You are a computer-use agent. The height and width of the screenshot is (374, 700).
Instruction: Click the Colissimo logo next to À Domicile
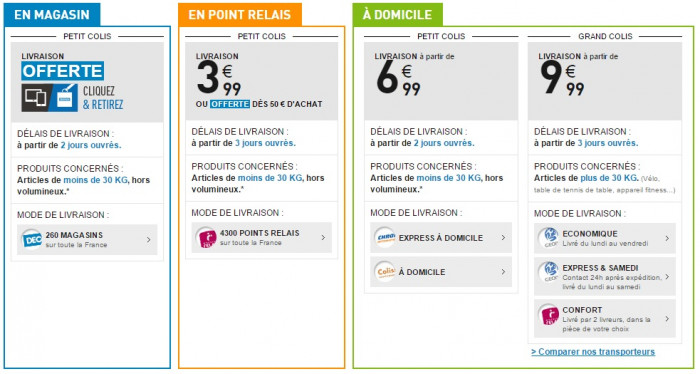pos(385,271)
